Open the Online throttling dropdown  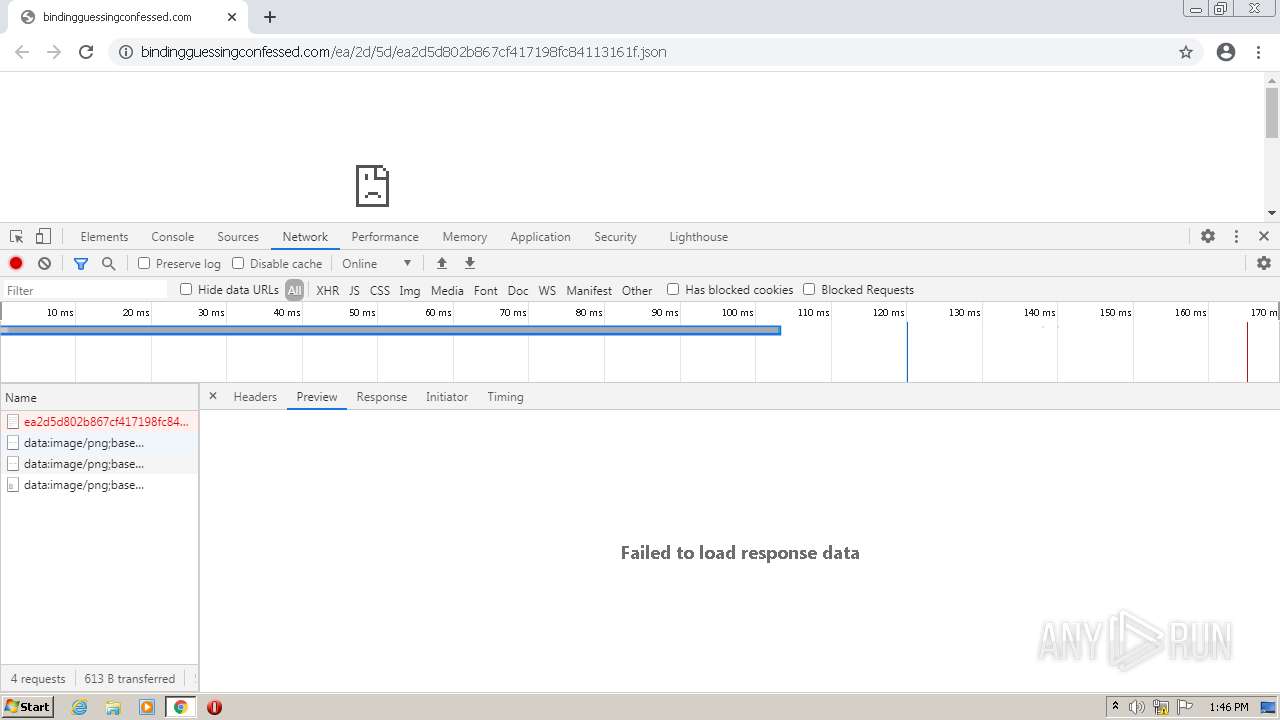pos(376,263)
